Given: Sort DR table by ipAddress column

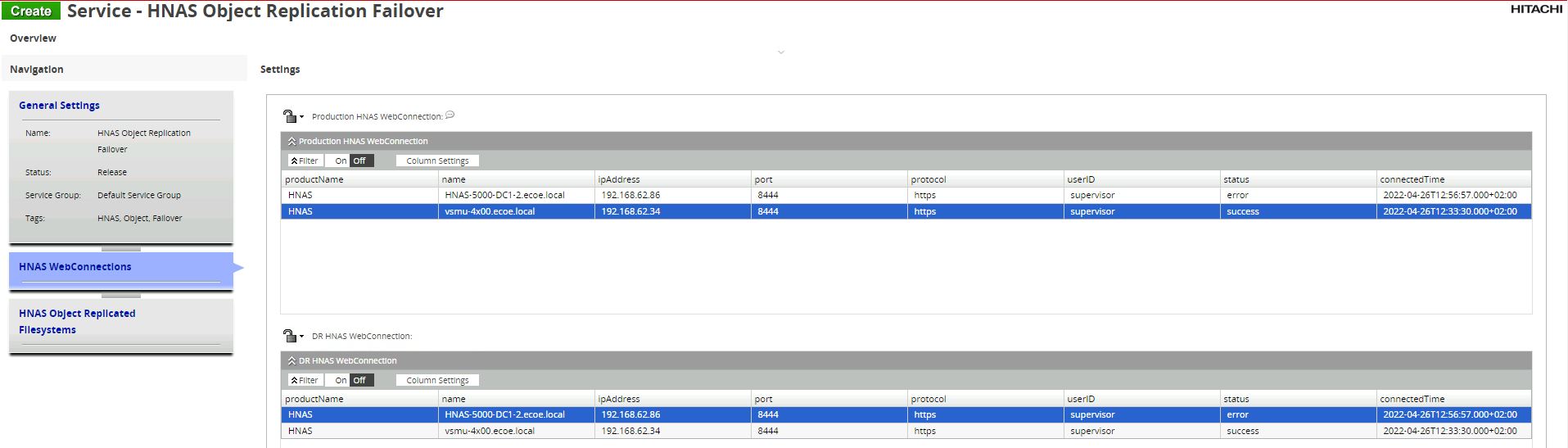Looking at the screenshot, I should [672, 399].
